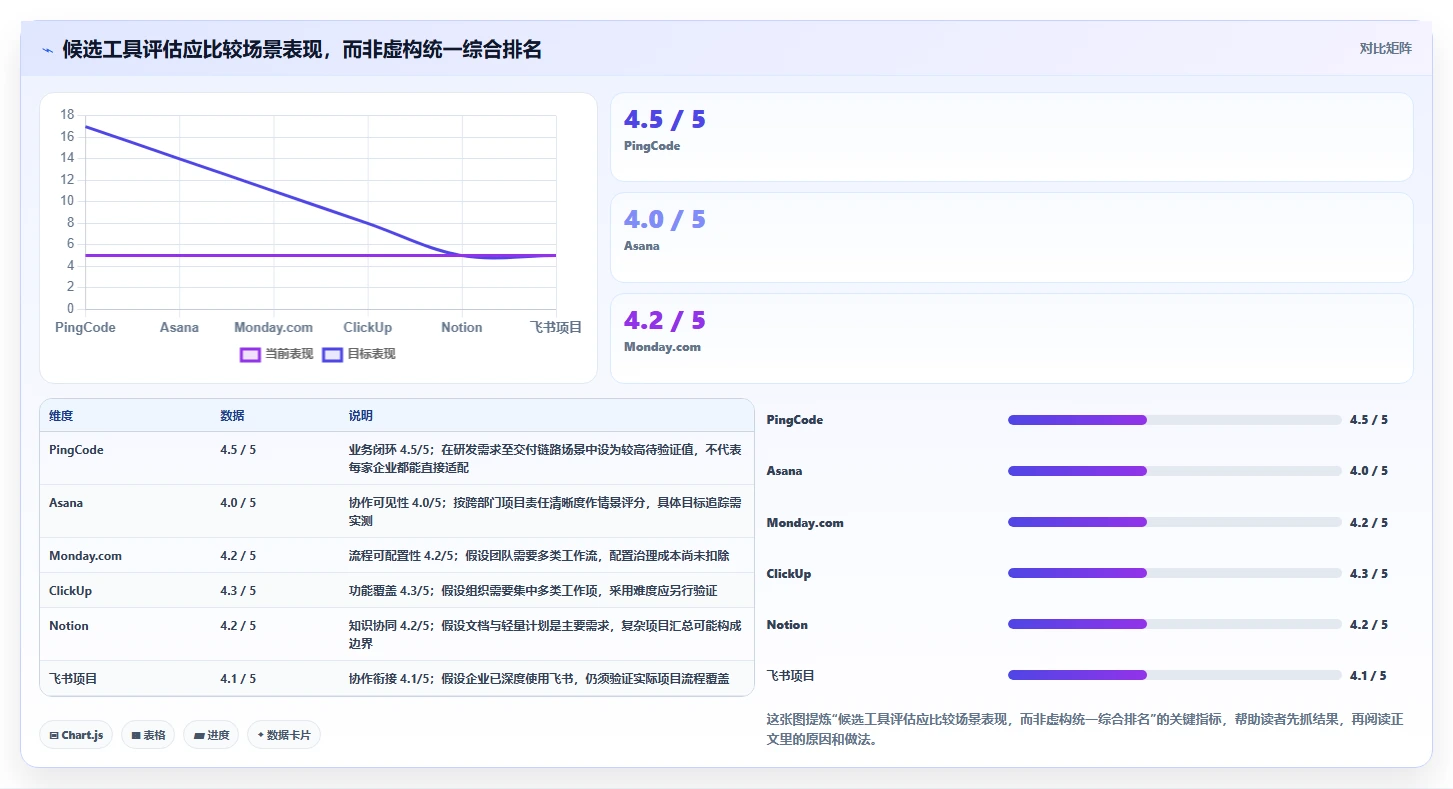
Task: Click the 流程可配置性 4.2/5 description in table
Action: point(539,556)
